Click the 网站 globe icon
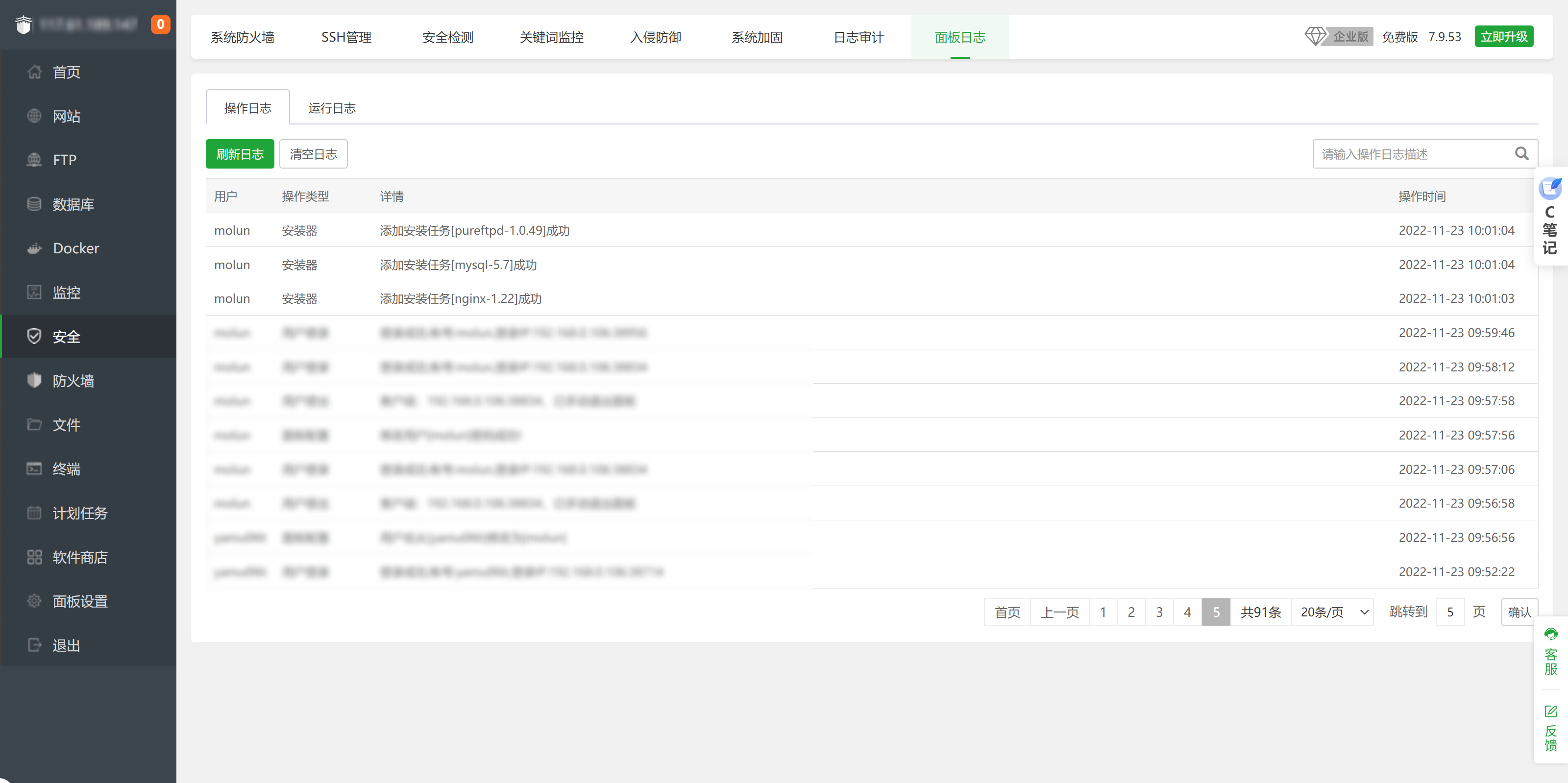The height and width of the screenshot is (783, 1568). click(34, 116)
